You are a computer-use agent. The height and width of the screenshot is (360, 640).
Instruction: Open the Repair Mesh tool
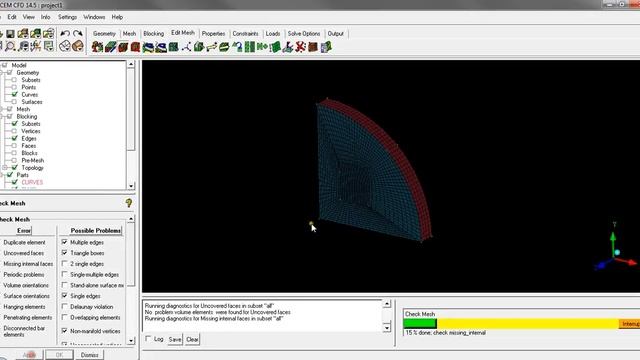173,47
